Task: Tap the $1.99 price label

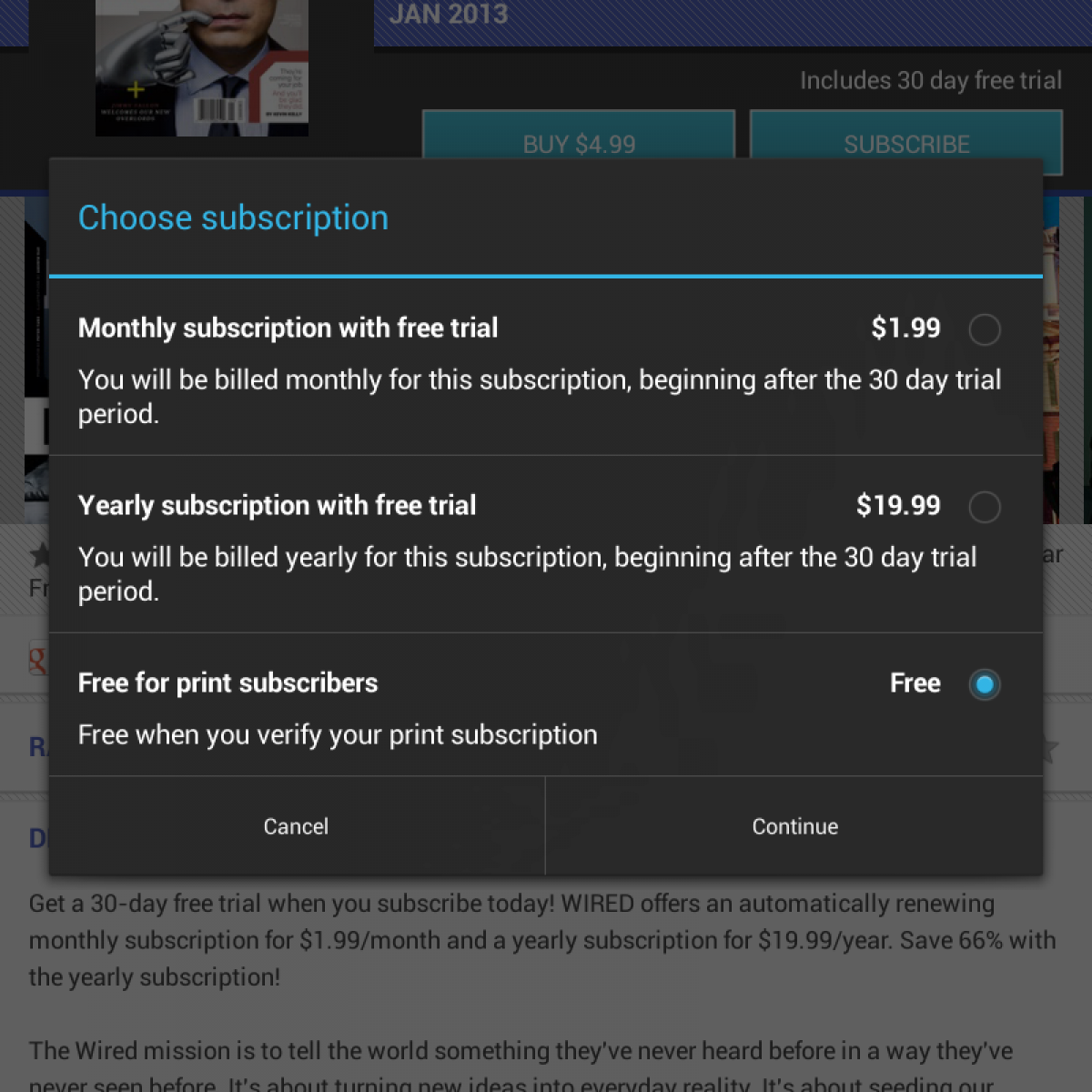Action: tap(905, 328)
